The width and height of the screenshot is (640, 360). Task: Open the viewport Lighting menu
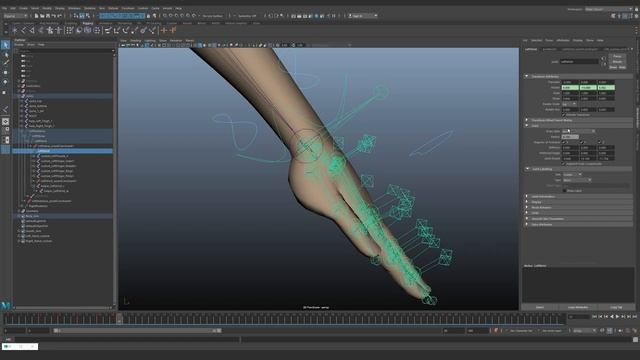(x=150, y=40)
